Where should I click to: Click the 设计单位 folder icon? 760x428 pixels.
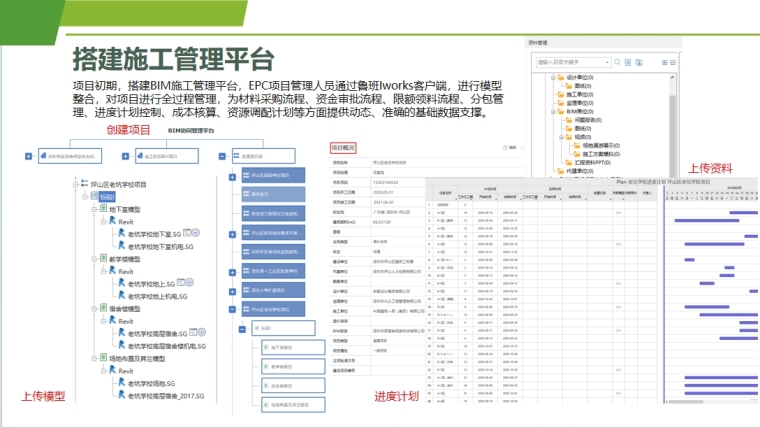pyautogui.click(x=560, y=76)
